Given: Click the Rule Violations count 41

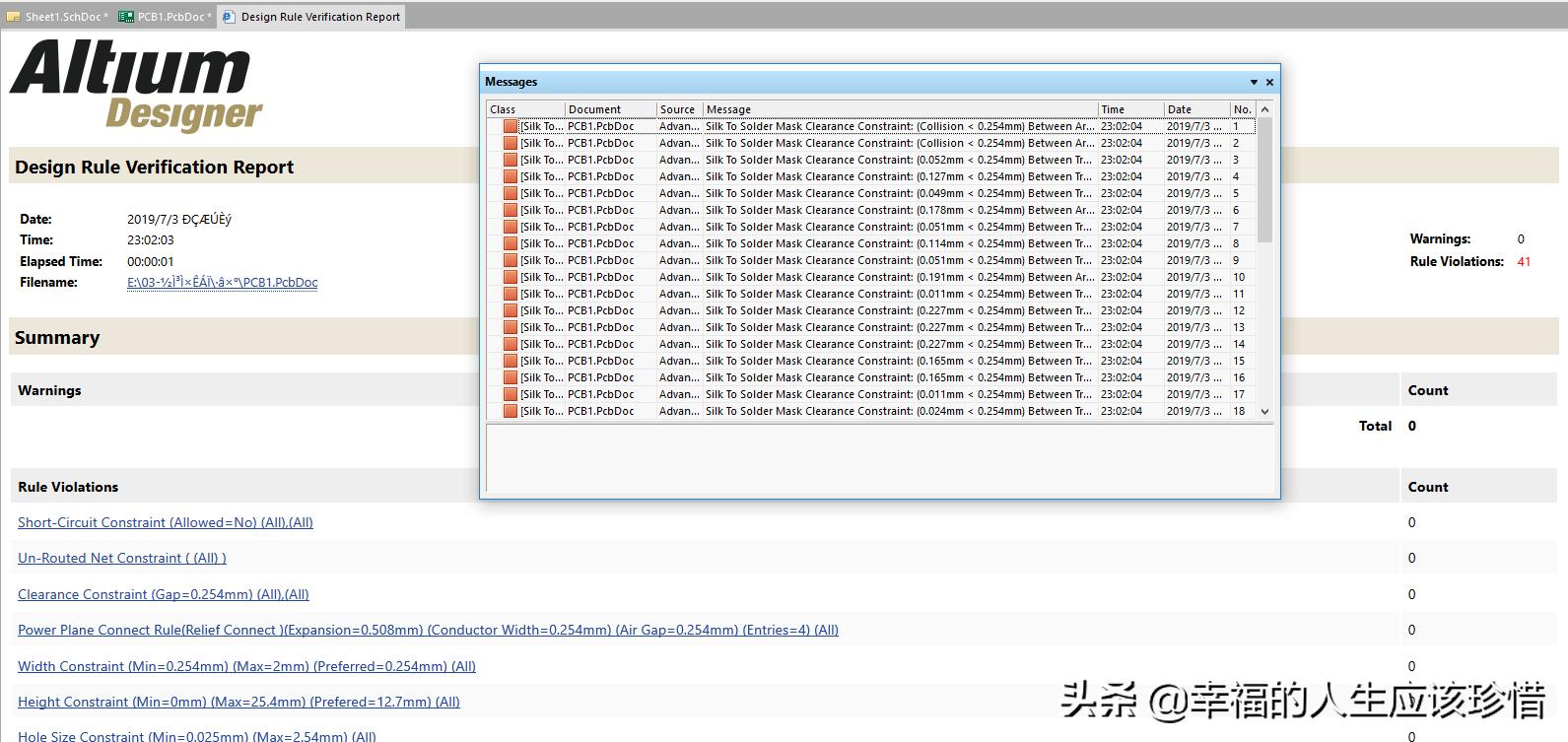Looking at the screenshot, I should (1524, 261).
